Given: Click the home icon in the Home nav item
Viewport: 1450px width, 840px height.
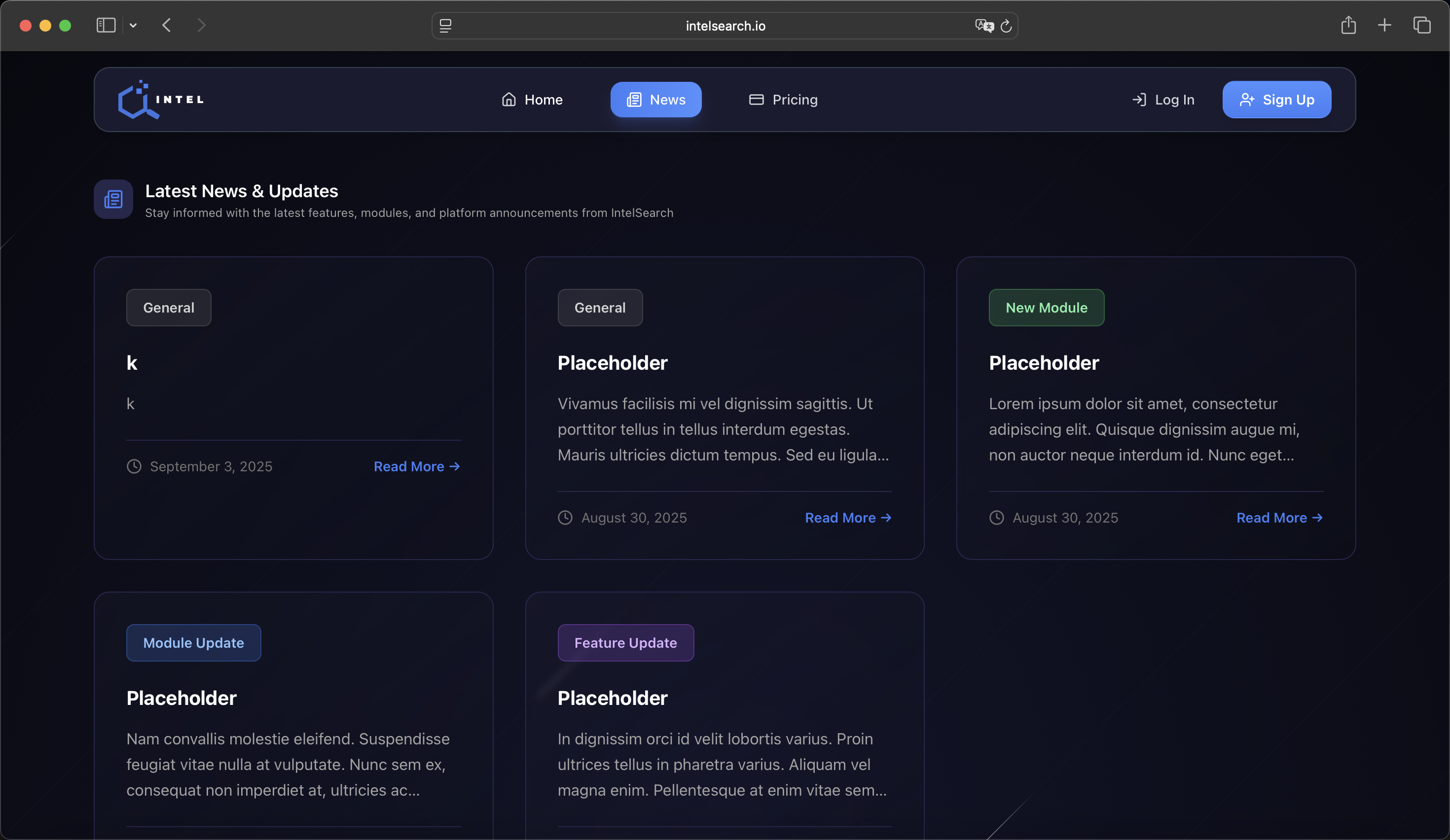Looking at the screenshot, I should [x=508, y=100].
